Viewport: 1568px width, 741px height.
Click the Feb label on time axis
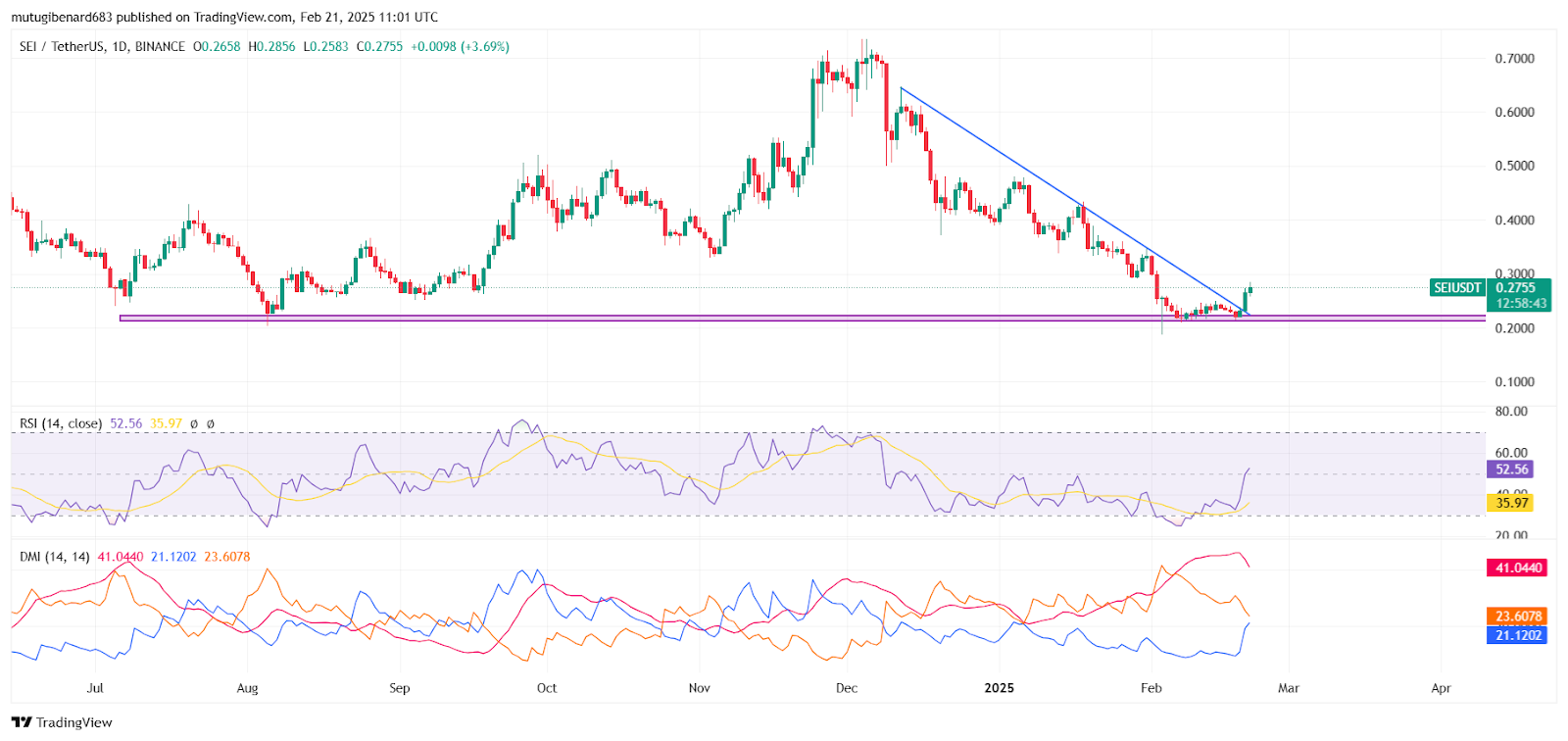coord(1151,687)
